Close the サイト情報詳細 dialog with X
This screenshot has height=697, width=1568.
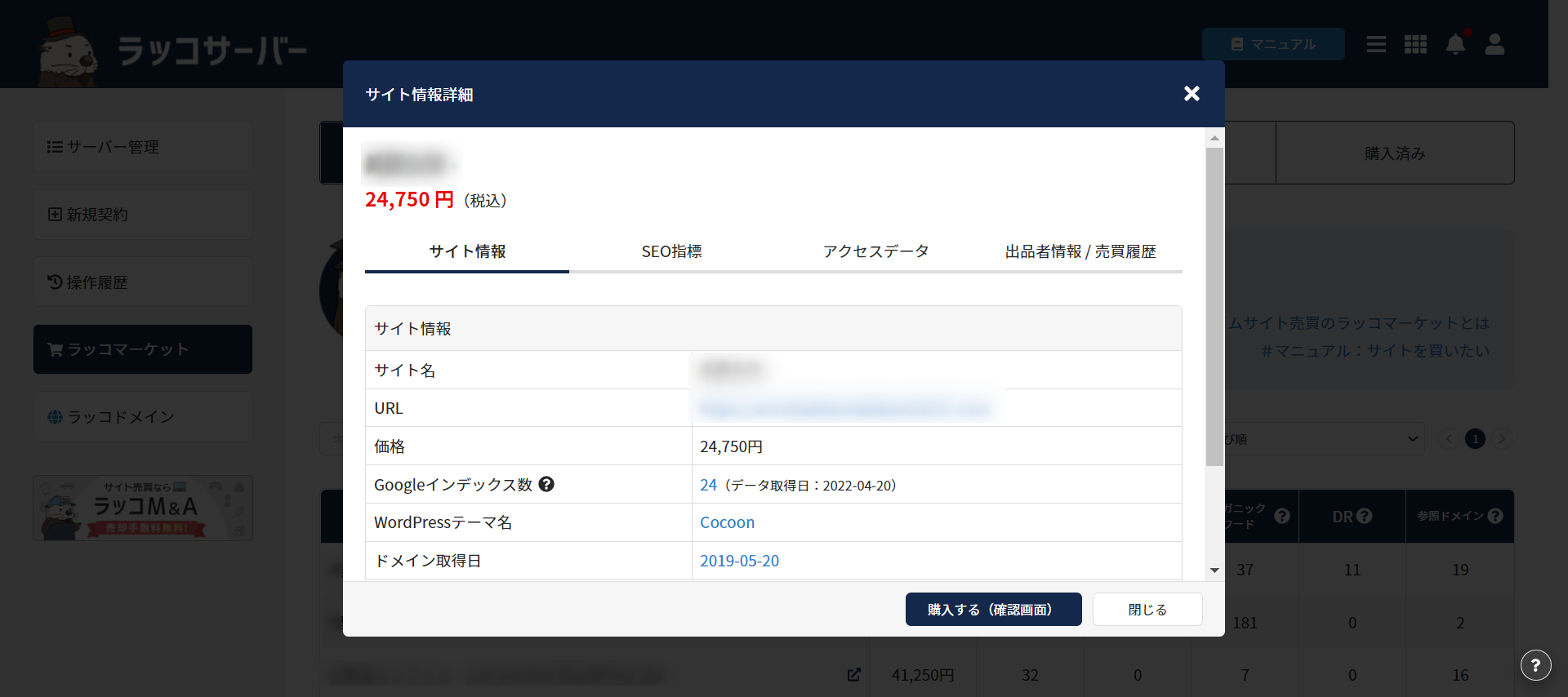1192,94
